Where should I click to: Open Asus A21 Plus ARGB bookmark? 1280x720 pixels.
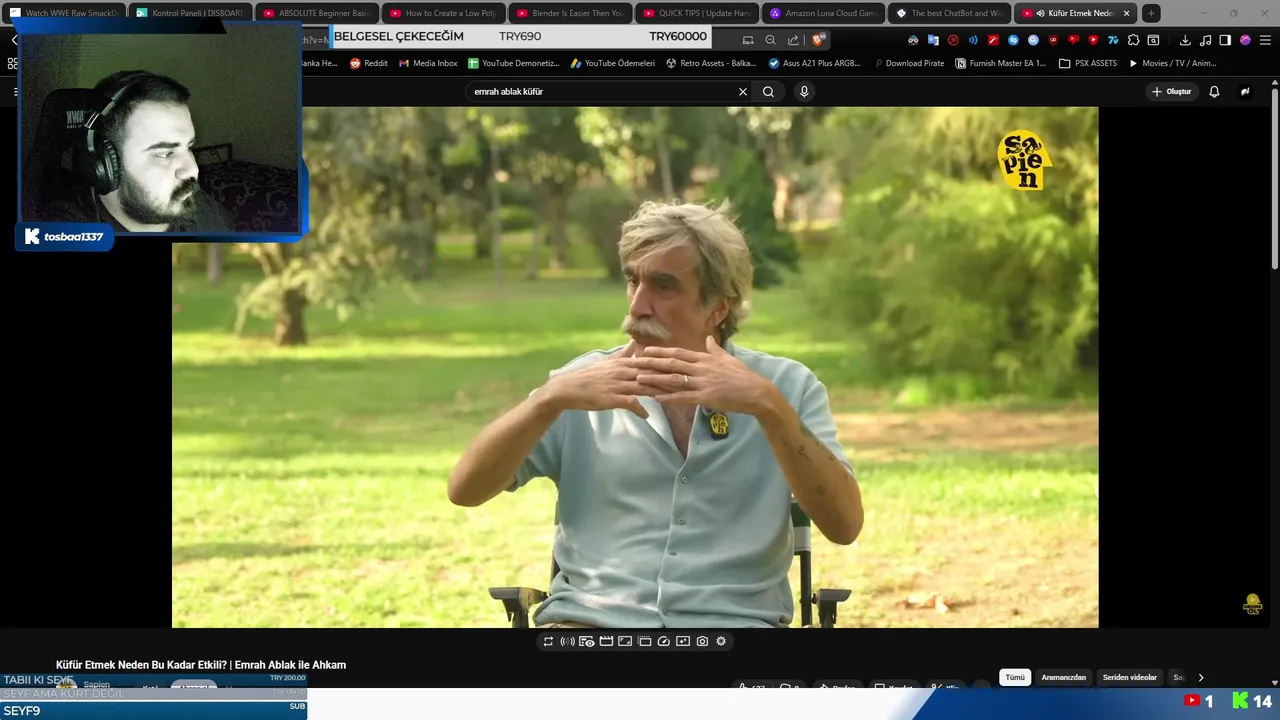pos(814,63)
